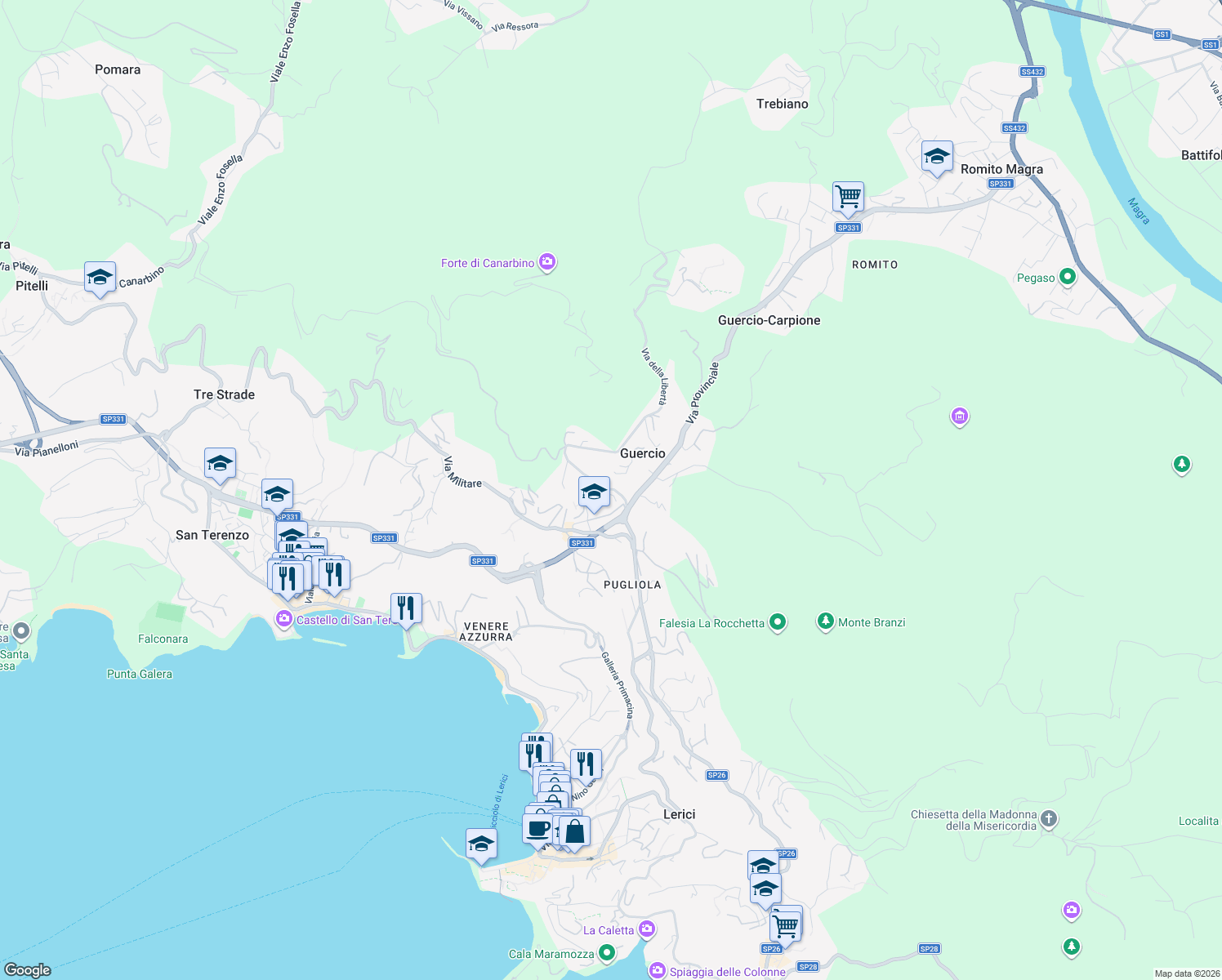Select the shopping bag marker in Lerici
Viewport: 1222px width, 980px height.
pos(574,832)
